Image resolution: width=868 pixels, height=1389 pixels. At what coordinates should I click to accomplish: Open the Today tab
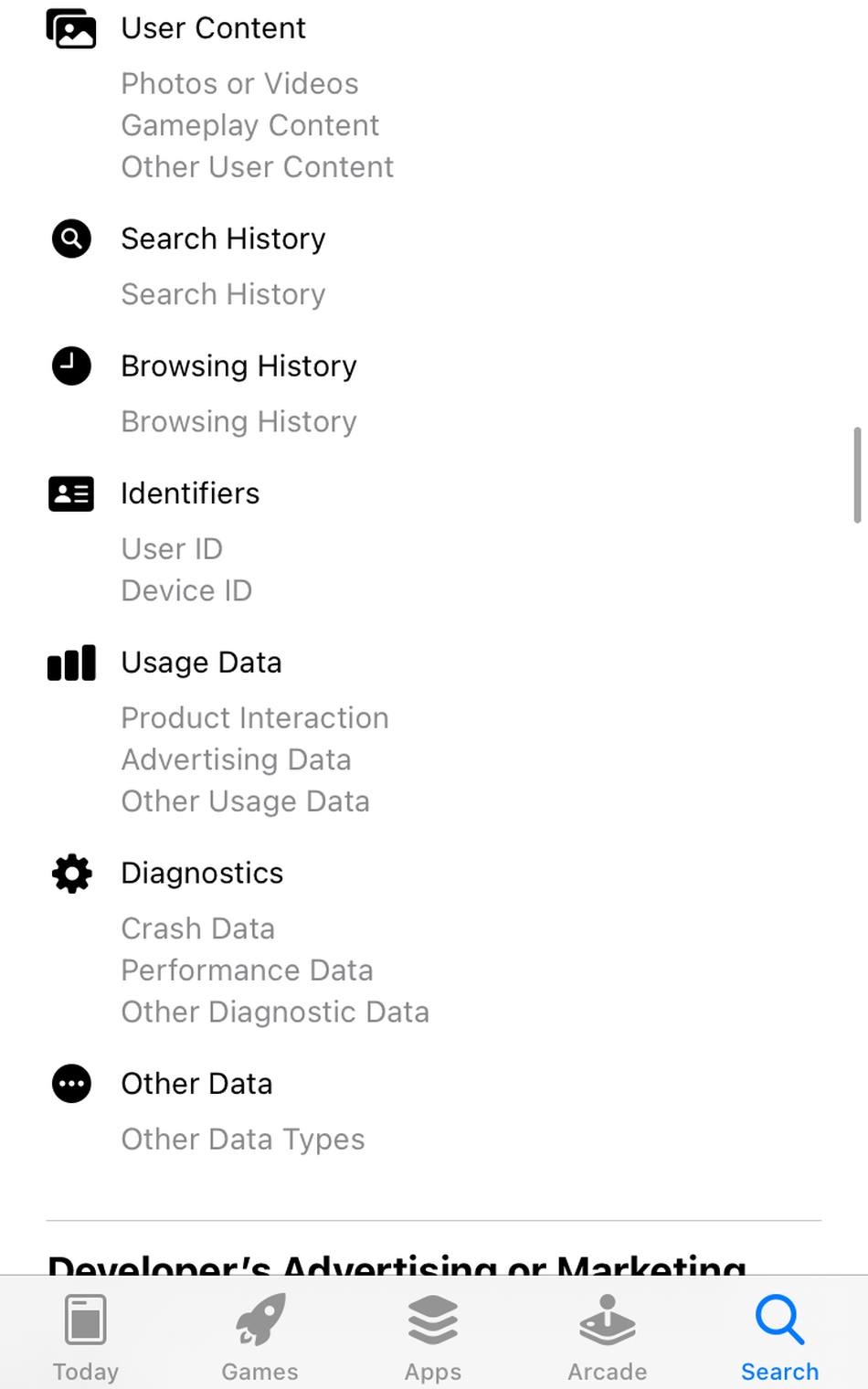[86, 1338]
